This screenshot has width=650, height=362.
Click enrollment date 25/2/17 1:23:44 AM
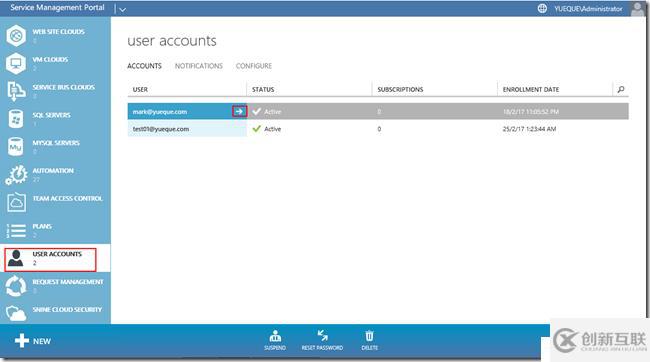tap(529, 129)
